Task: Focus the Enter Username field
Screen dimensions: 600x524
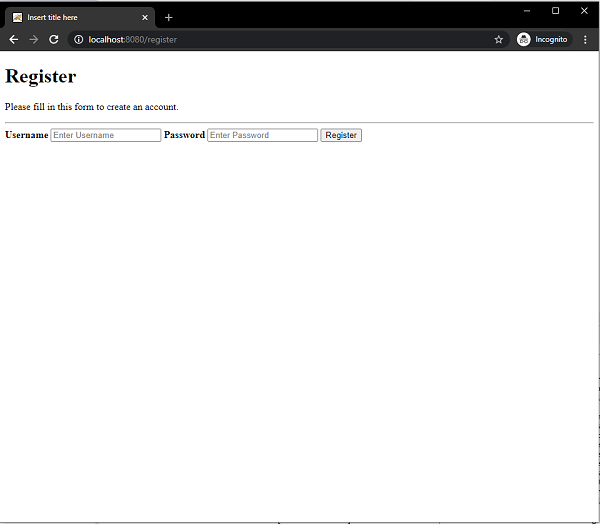Action: (x=105, y=135)
